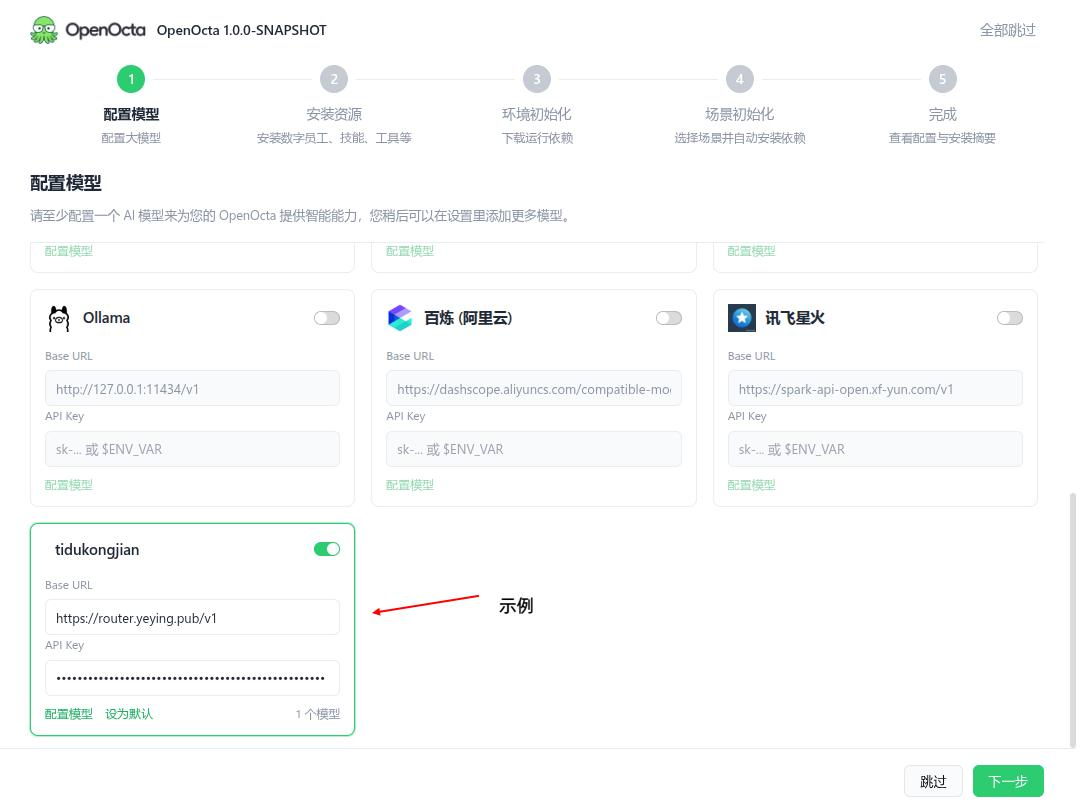1090x805 pixels.
Task: Open 配置模型 link under Ollama
Action: [69, 485]
